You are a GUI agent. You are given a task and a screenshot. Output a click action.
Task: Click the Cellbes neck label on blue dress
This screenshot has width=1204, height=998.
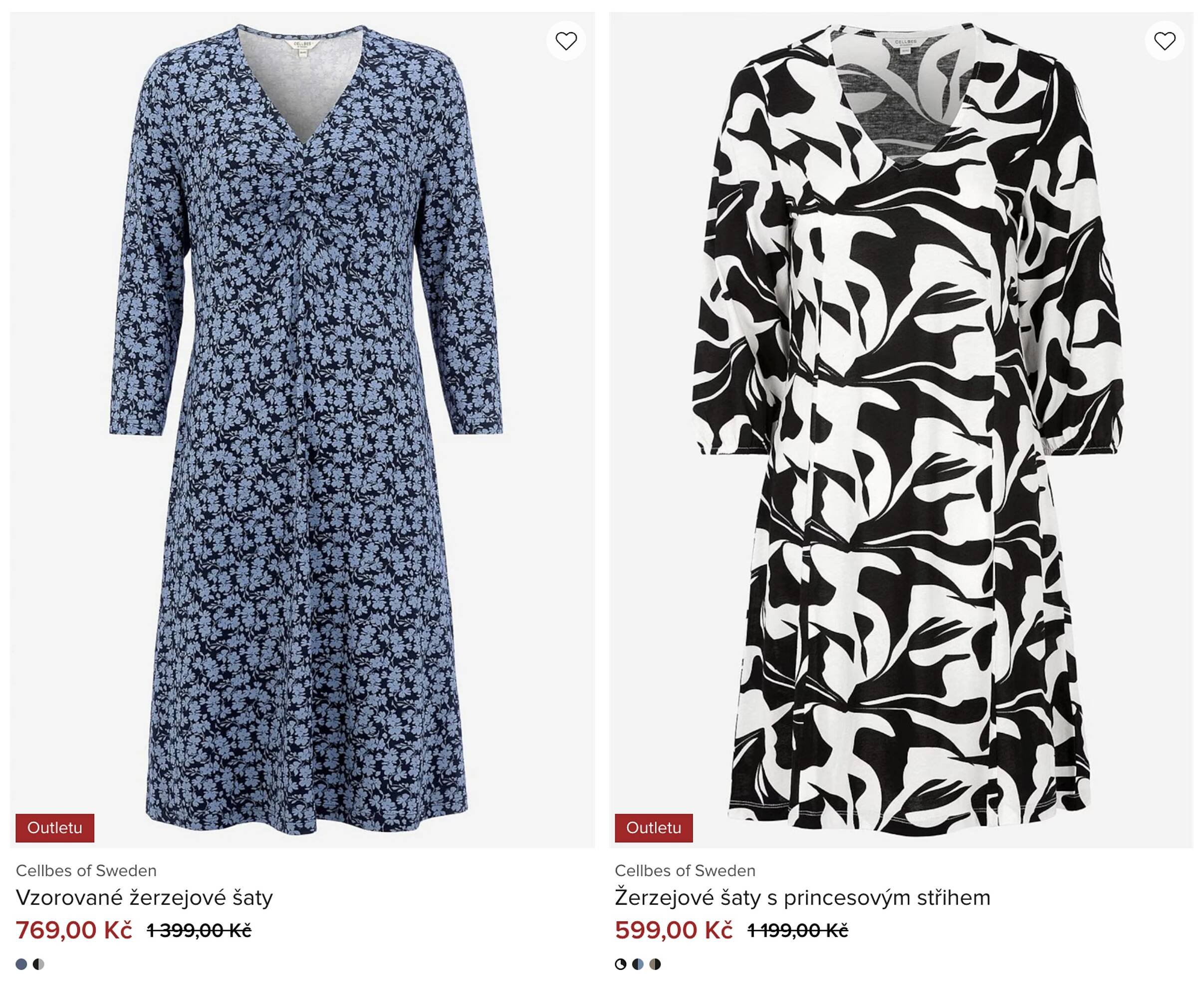coord(301,46)
